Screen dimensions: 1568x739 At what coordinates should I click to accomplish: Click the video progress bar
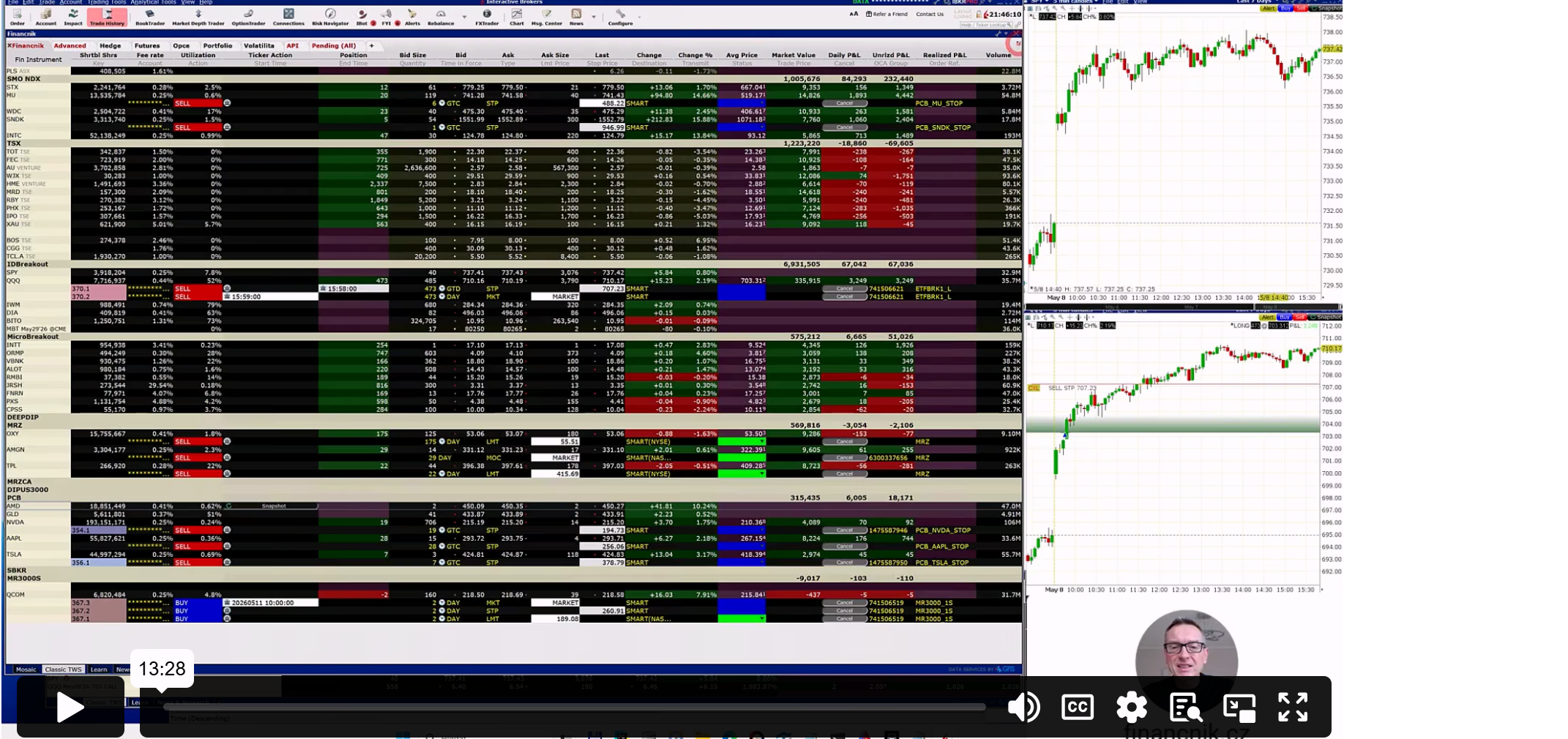click(x=573, y=707)
